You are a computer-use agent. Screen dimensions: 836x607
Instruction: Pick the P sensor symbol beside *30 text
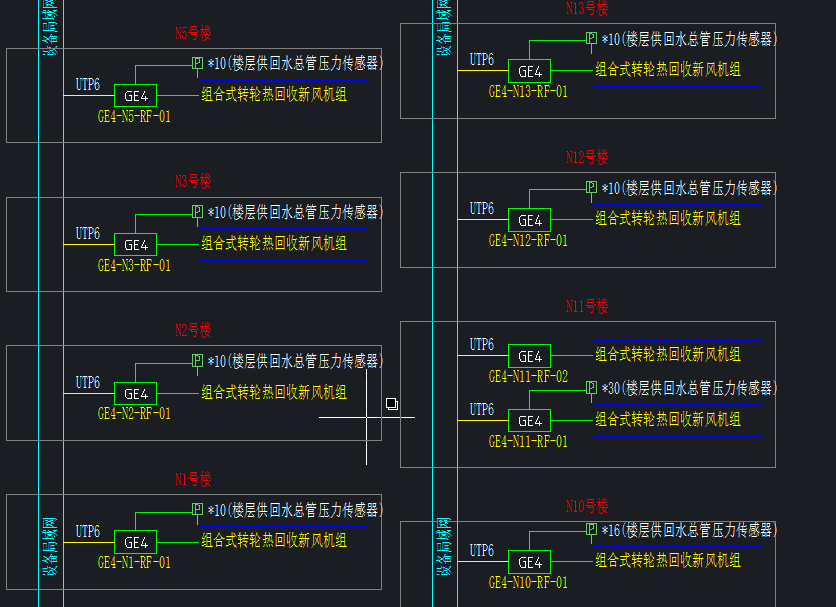point(591,387)
